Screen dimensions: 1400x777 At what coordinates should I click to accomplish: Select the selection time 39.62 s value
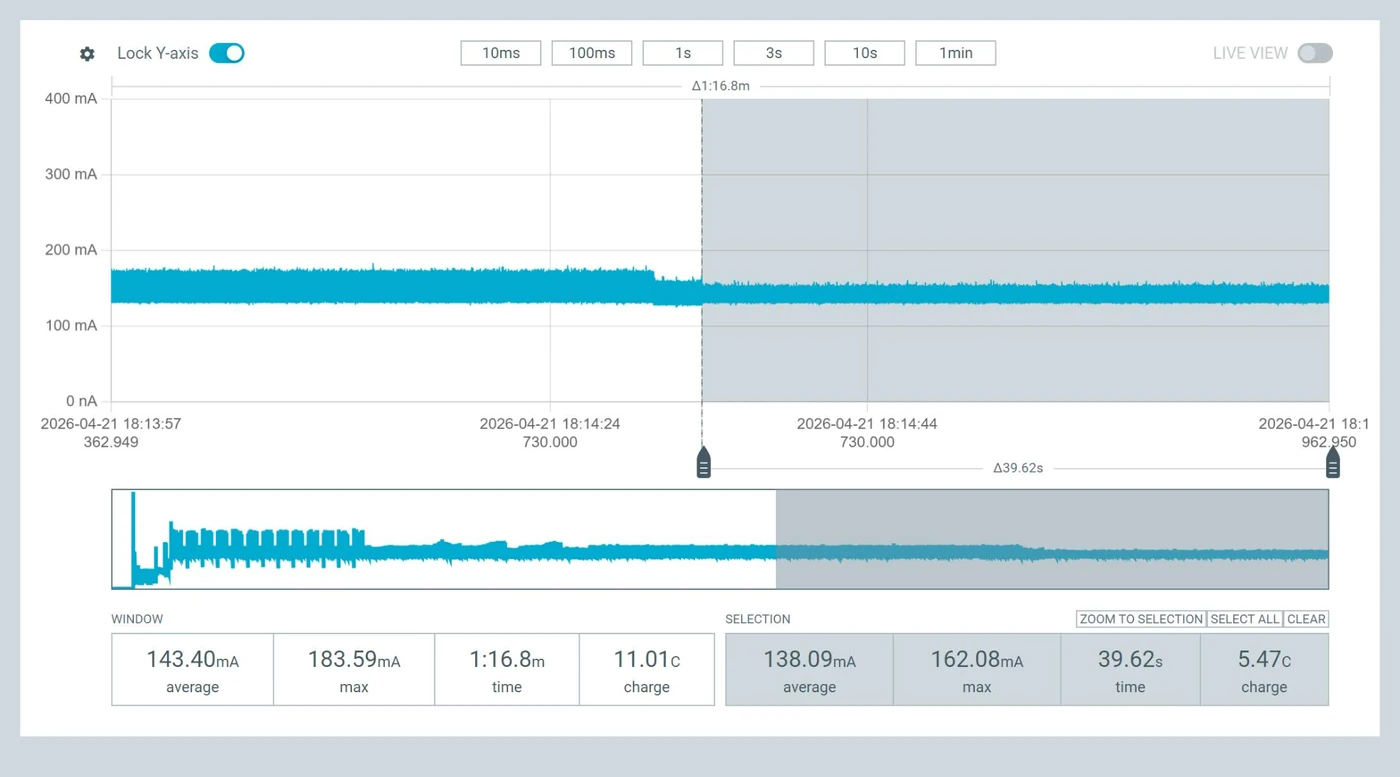[x=1130, y=660]
